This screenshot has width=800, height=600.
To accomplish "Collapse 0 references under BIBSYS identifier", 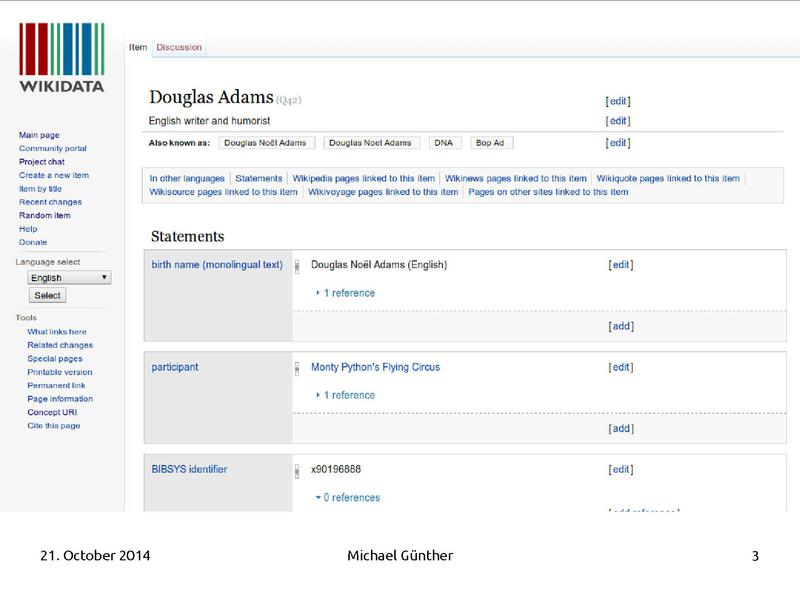I will tap(347, 497).
